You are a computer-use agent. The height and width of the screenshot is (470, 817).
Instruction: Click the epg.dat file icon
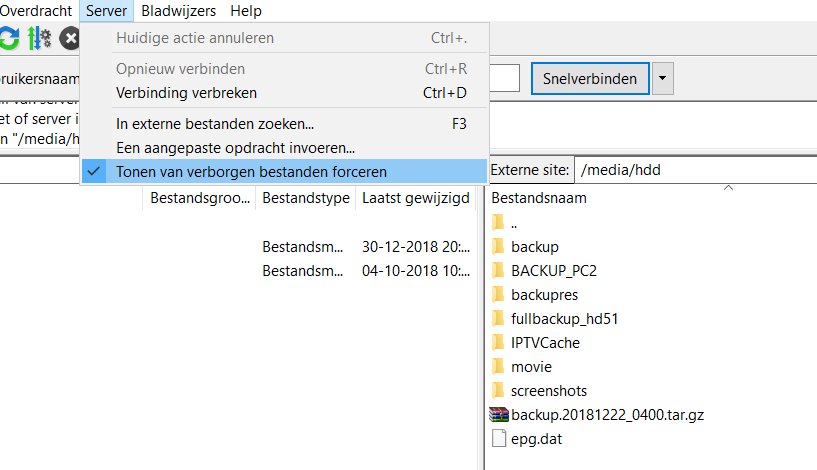pos(499,438)
